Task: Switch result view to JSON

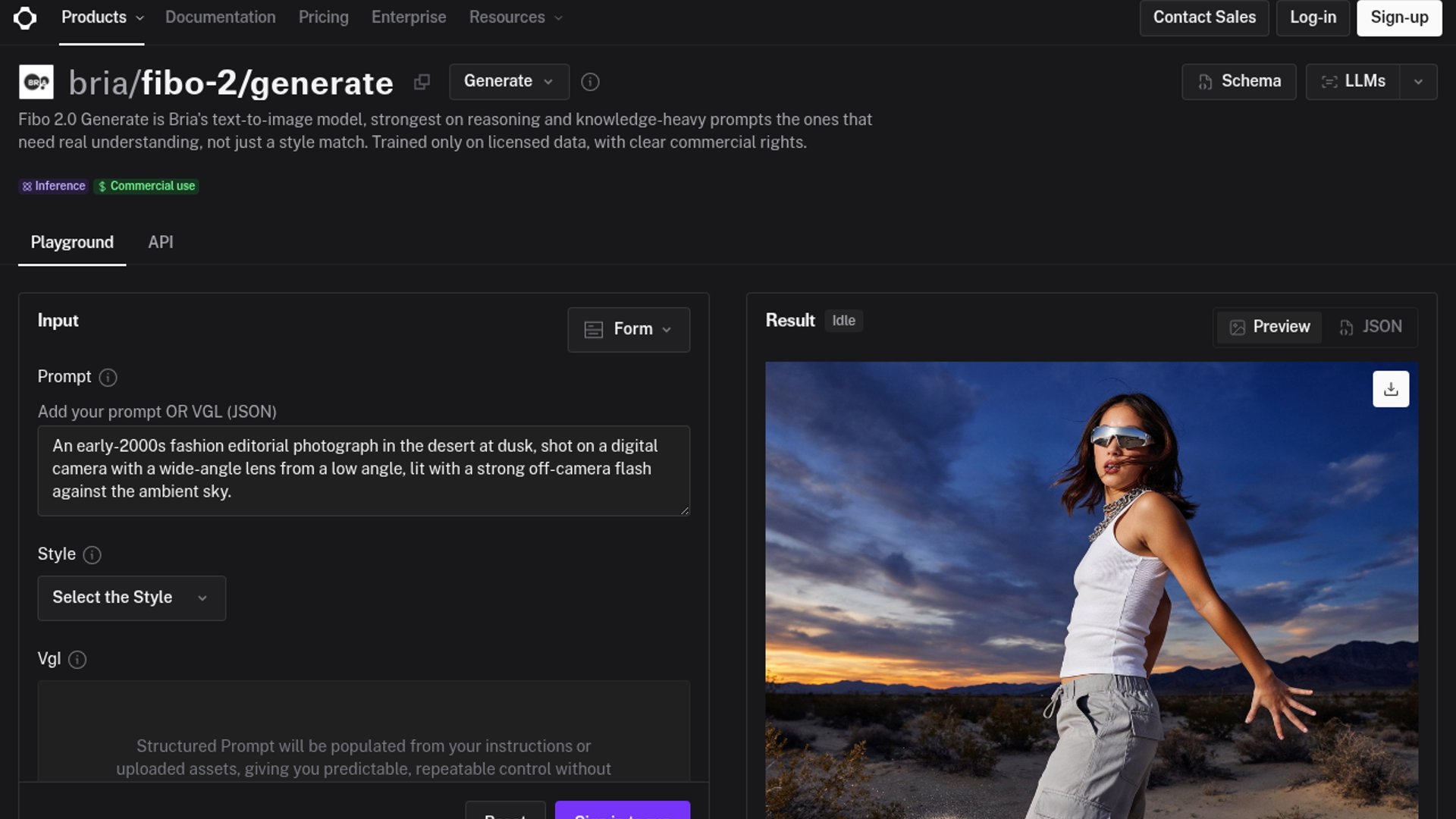Action: point(1370,327)
